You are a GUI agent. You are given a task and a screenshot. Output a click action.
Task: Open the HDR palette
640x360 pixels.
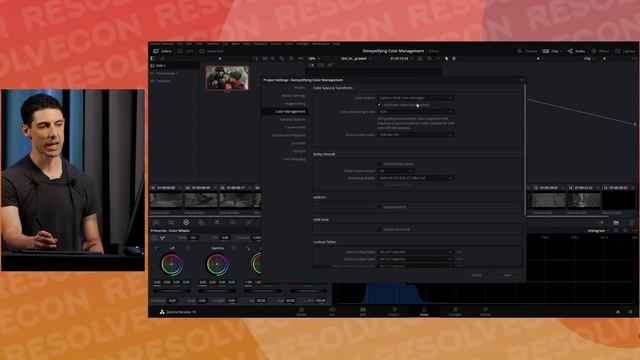(202, 222)
